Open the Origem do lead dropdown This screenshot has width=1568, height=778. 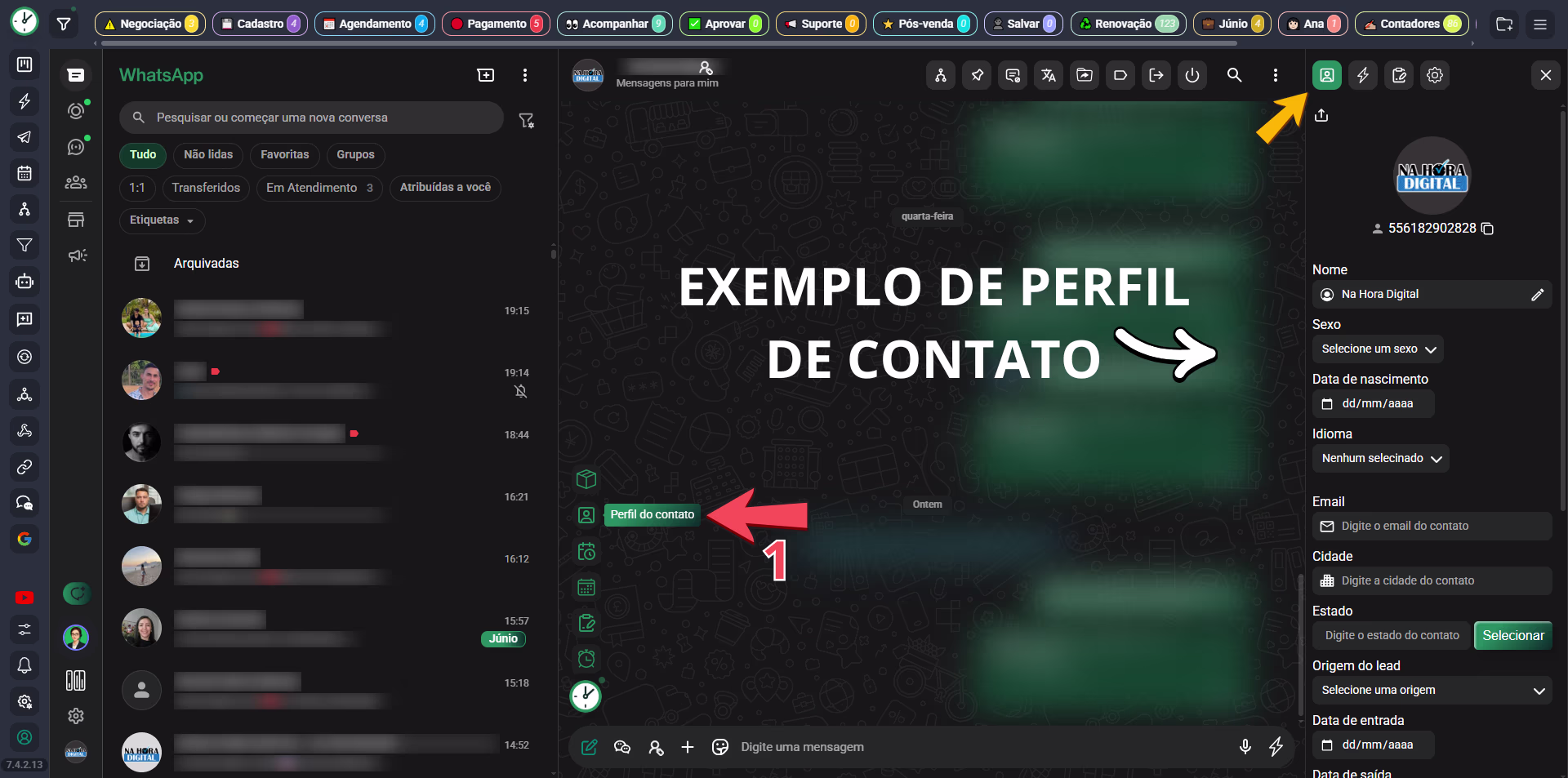[x=1432, y=691]
